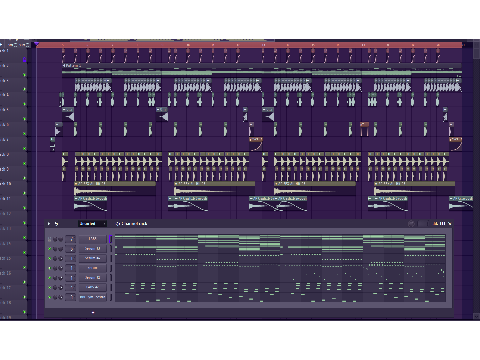
Task: Mute the sixth channel via its green LED
Action: pyautogui.click(x=50, y=287)
